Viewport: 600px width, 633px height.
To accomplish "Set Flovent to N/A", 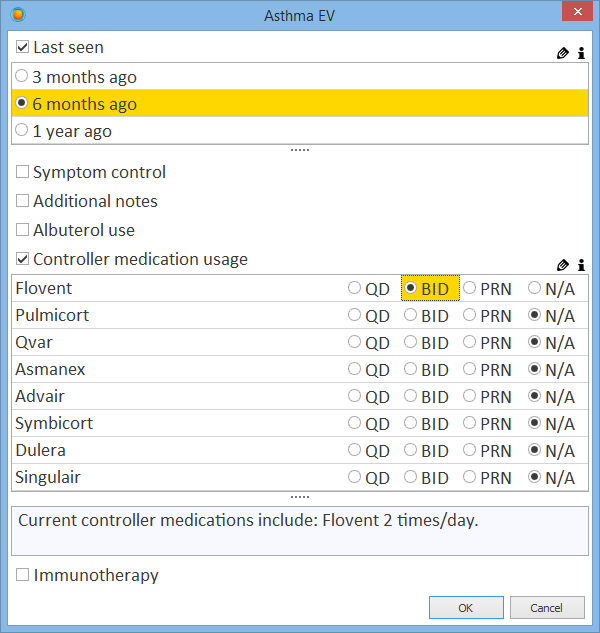I will [534, 288].
